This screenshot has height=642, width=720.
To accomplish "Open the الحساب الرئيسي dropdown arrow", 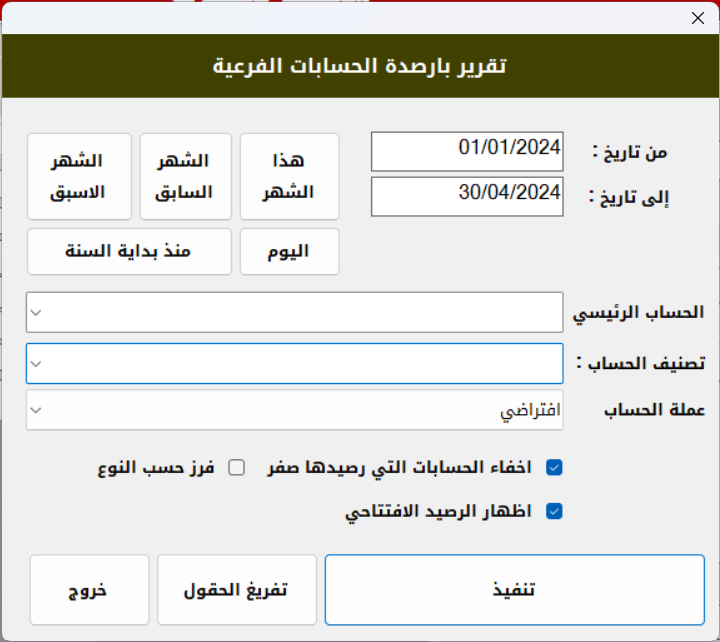I will (x=36, y=312).
